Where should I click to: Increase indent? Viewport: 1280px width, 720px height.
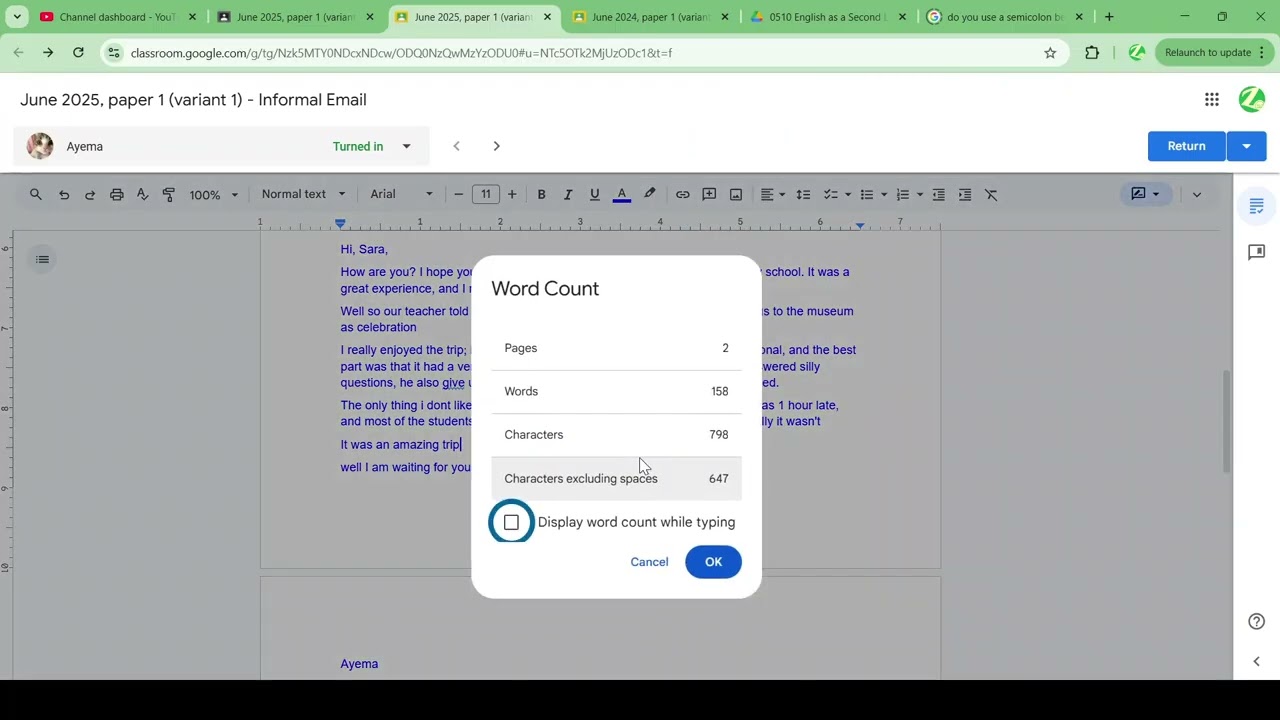click(x=965, y=194)
